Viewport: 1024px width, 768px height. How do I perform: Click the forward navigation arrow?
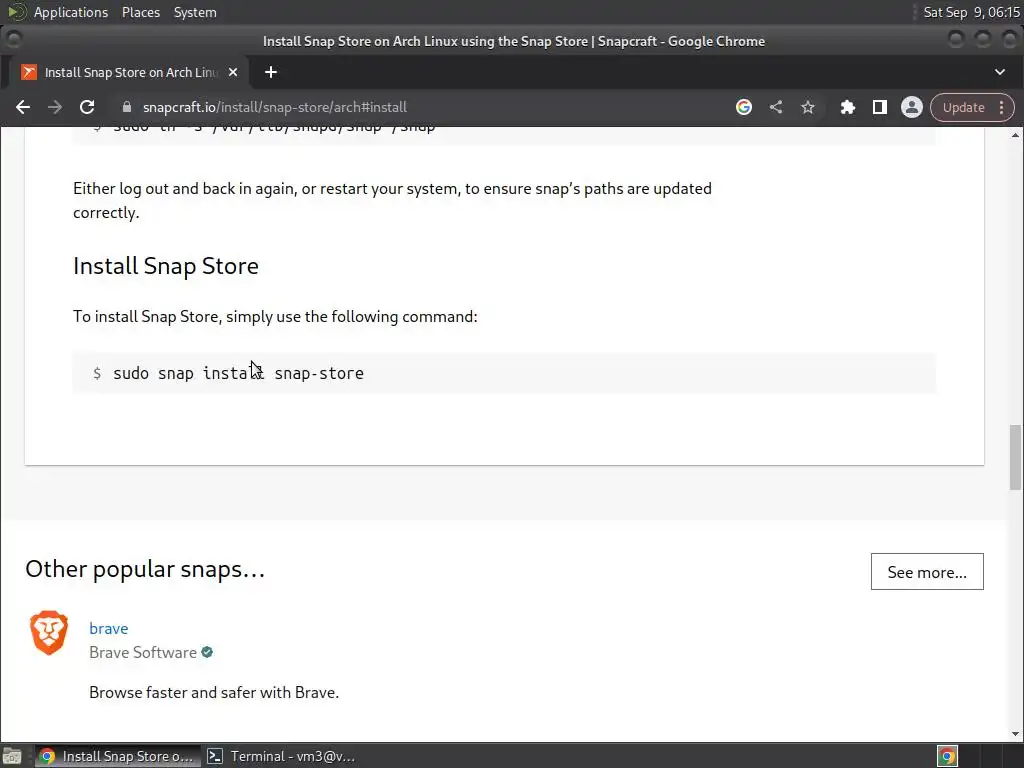point(55,107)
